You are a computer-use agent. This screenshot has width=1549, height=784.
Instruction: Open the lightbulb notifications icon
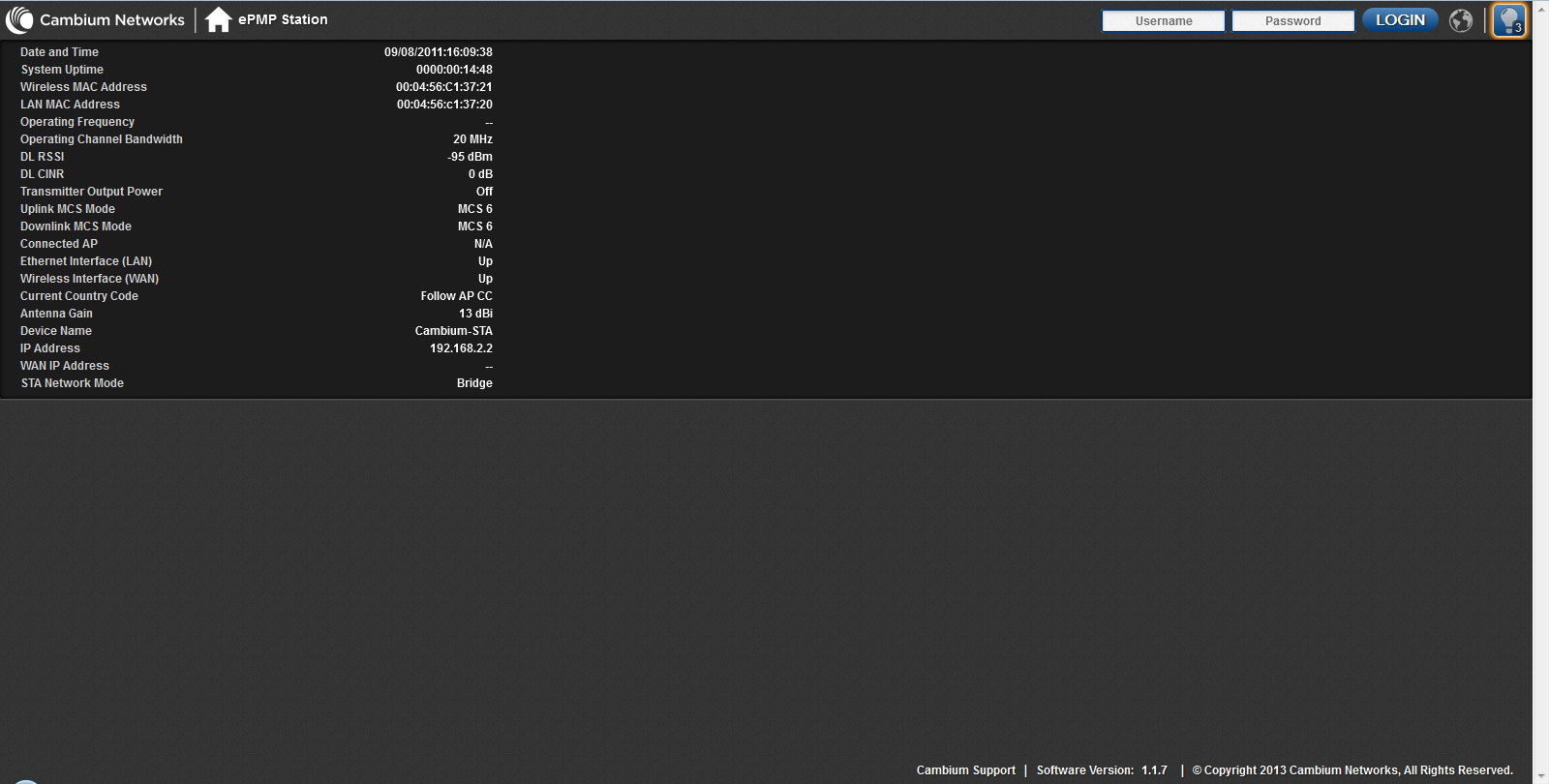(1508, 20)
